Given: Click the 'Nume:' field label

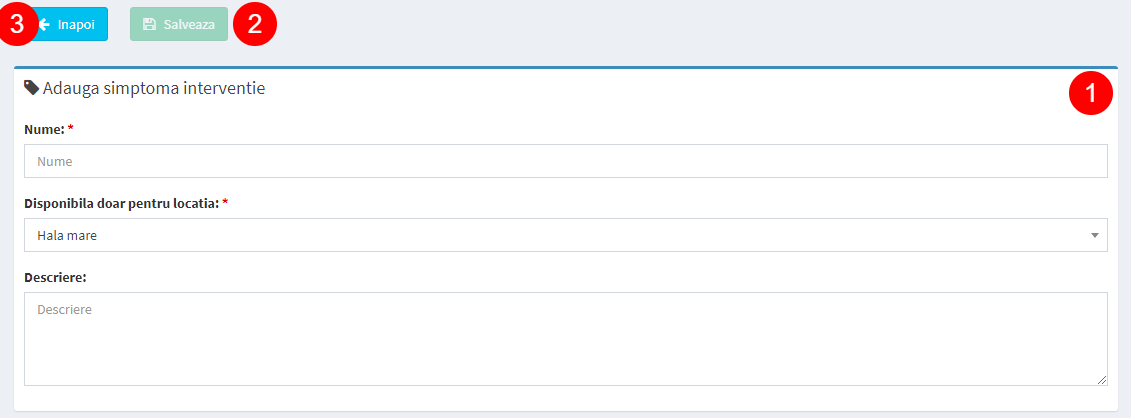Looking at the screenshot, I should coord(44,129).
